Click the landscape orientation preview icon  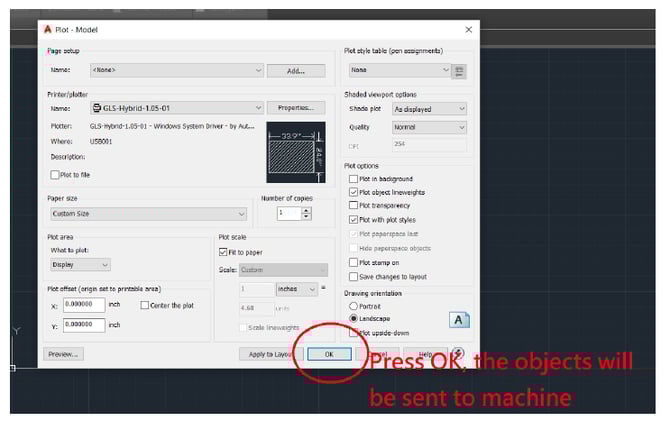tap(459, 320)
